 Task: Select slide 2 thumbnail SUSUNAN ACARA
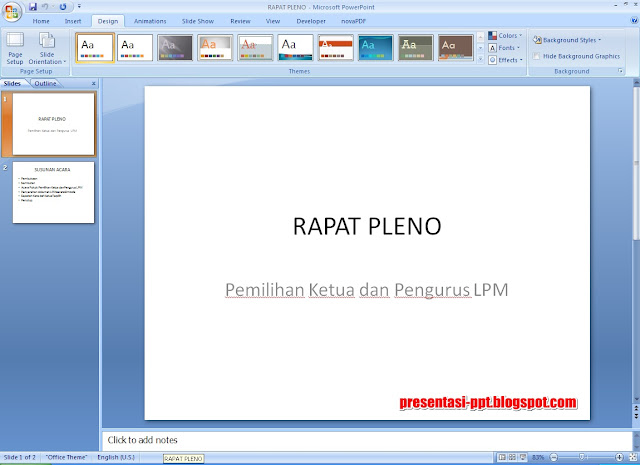pyautogui.click(x=54, y=192)
